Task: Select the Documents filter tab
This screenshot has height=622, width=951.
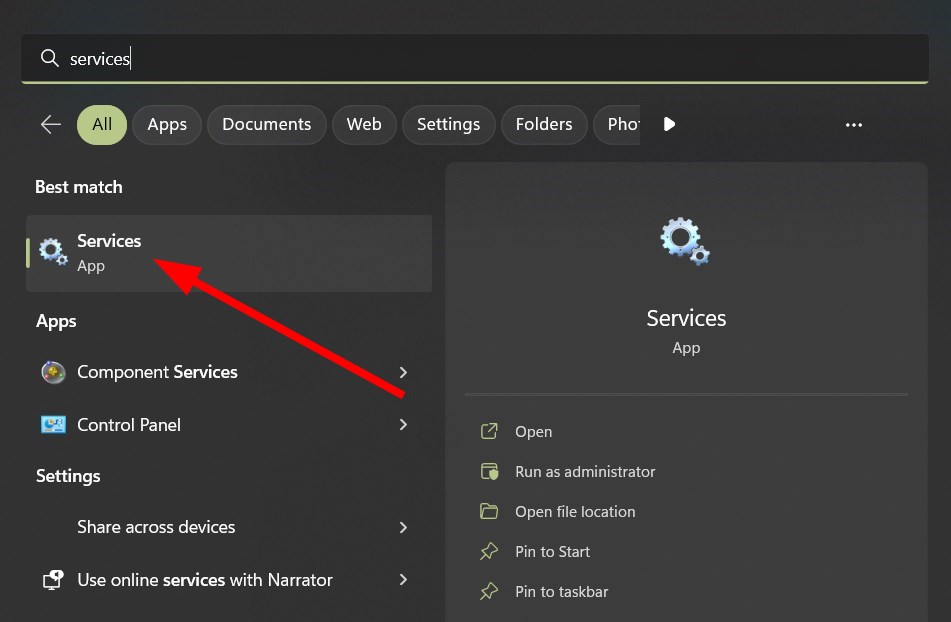Action: point(266,125)
